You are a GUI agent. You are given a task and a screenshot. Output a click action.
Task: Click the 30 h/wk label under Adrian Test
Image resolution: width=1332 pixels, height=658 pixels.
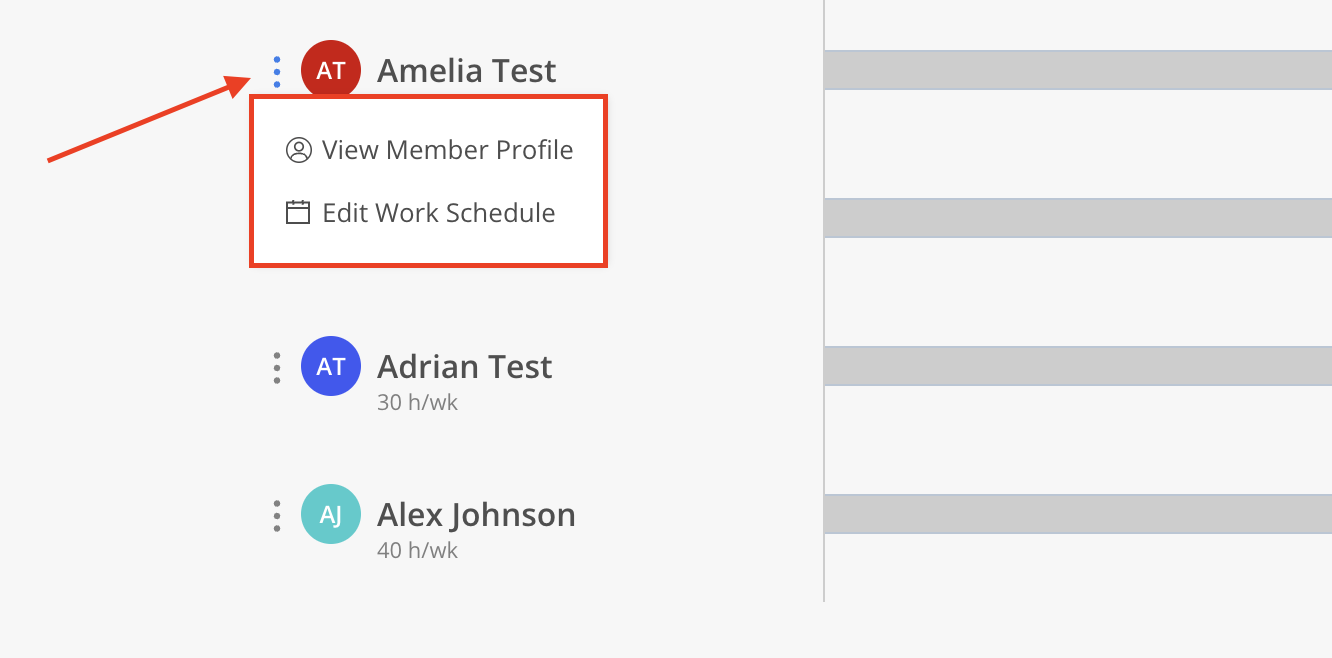coord(418,403)
